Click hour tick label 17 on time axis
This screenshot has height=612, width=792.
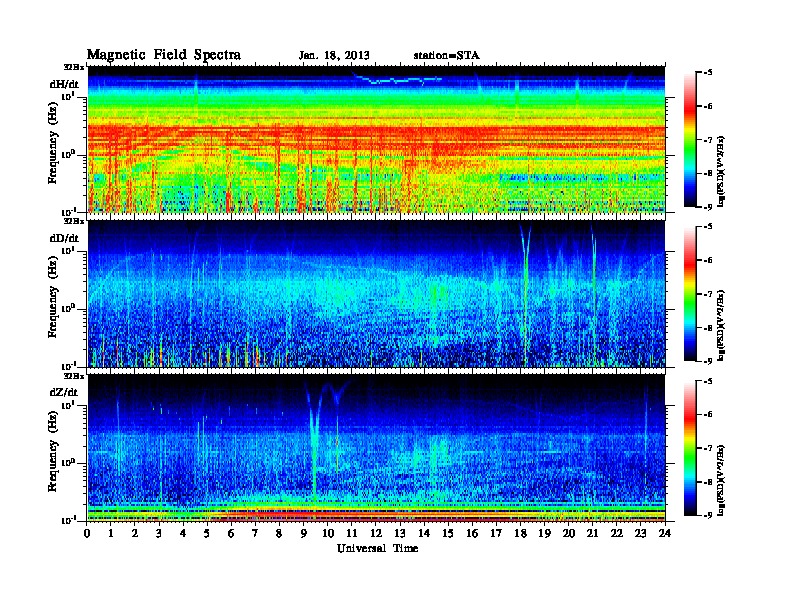(496, 533)
